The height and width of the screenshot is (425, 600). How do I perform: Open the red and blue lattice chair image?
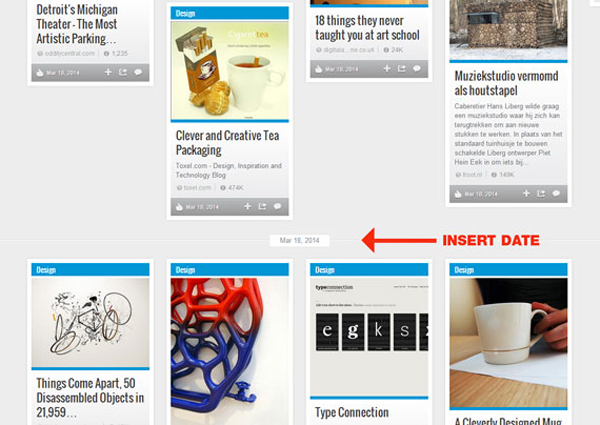point(230,351)
